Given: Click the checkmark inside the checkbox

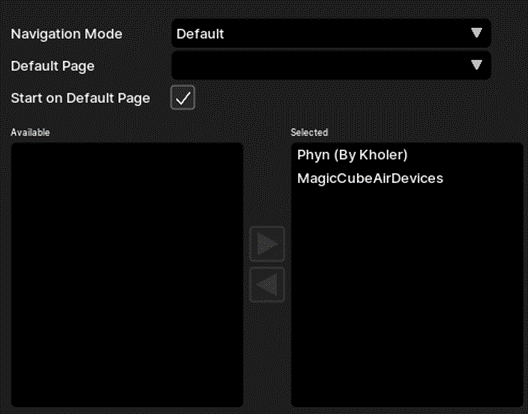Looking at the screenshot, I should pos(183,98).
